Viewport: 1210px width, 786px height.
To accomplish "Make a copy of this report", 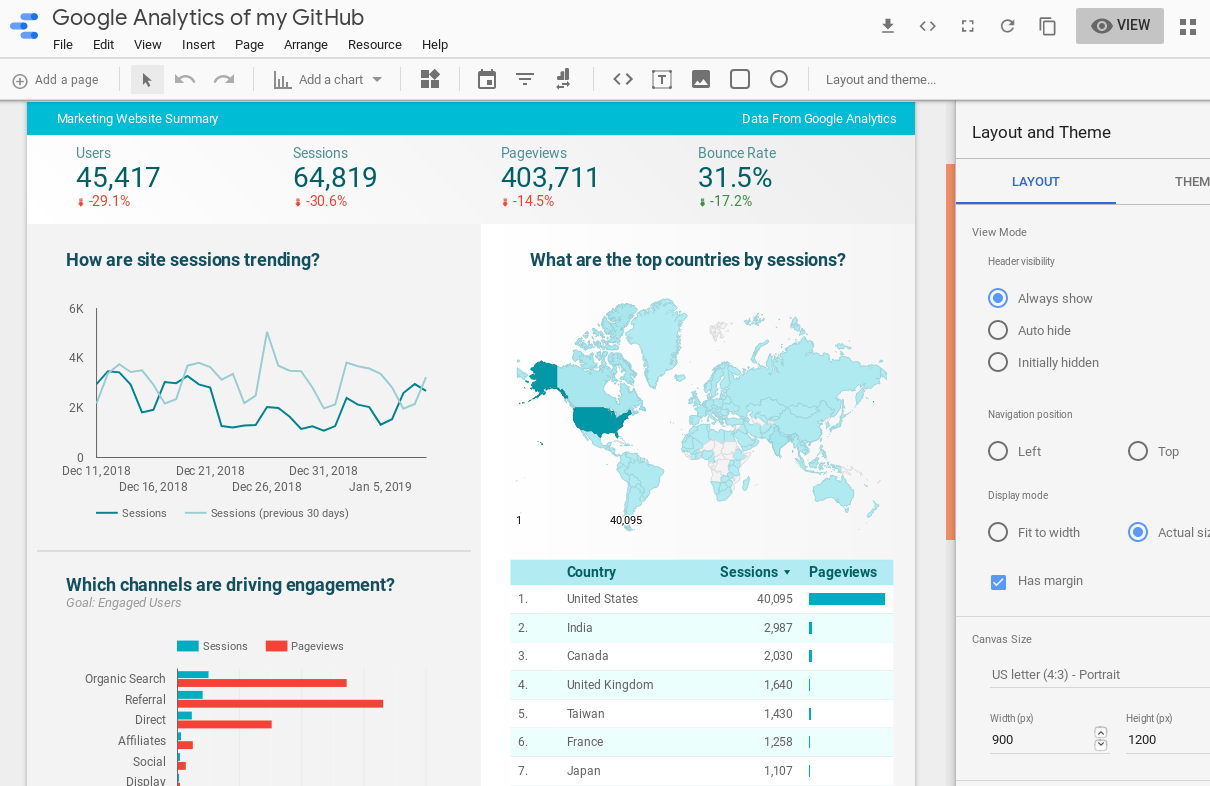I will tap(1047, 27).
